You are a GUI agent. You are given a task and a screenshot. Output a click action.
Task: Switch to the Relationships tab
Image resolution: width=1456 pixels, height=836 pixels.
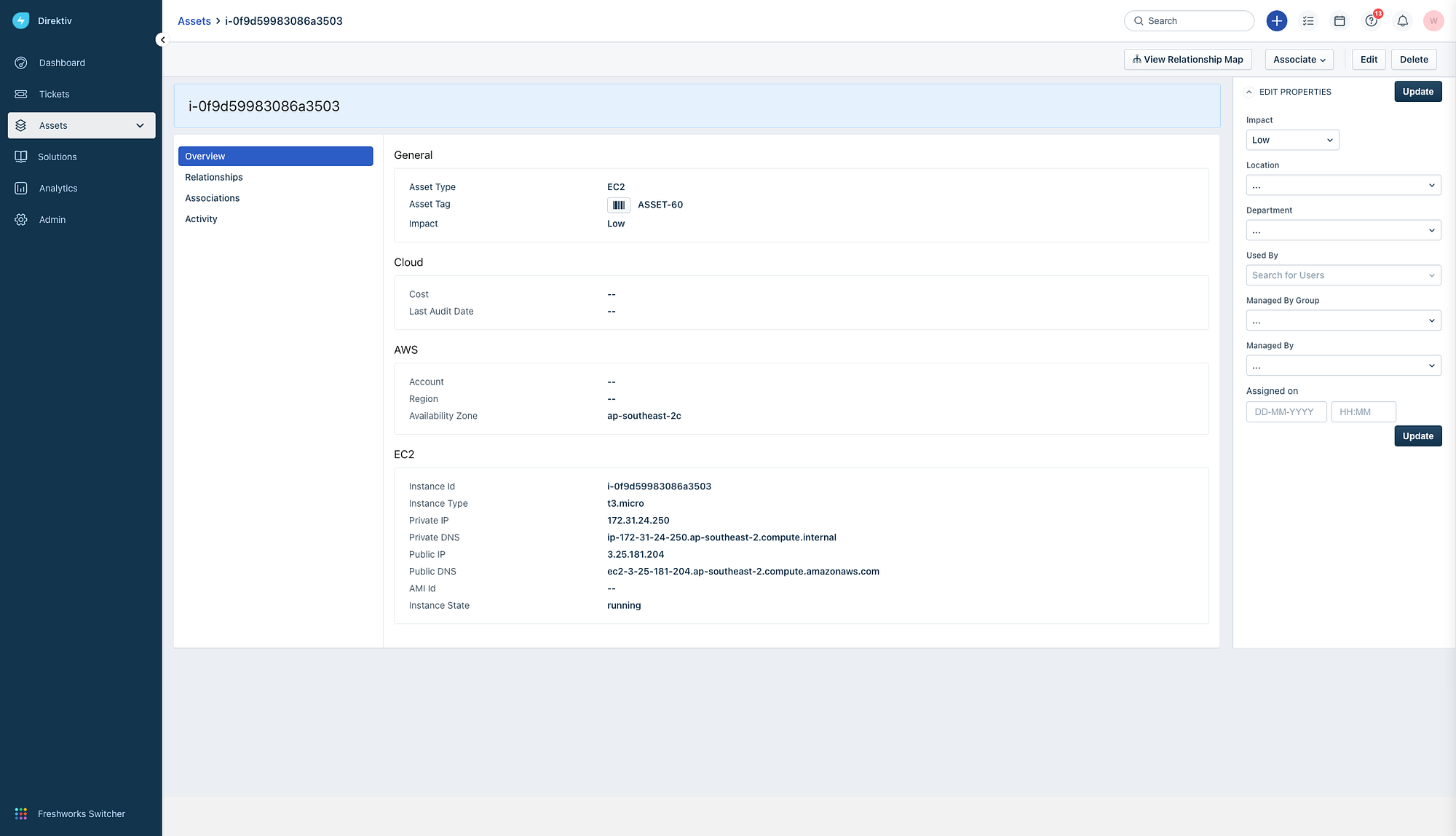(213, 177)
